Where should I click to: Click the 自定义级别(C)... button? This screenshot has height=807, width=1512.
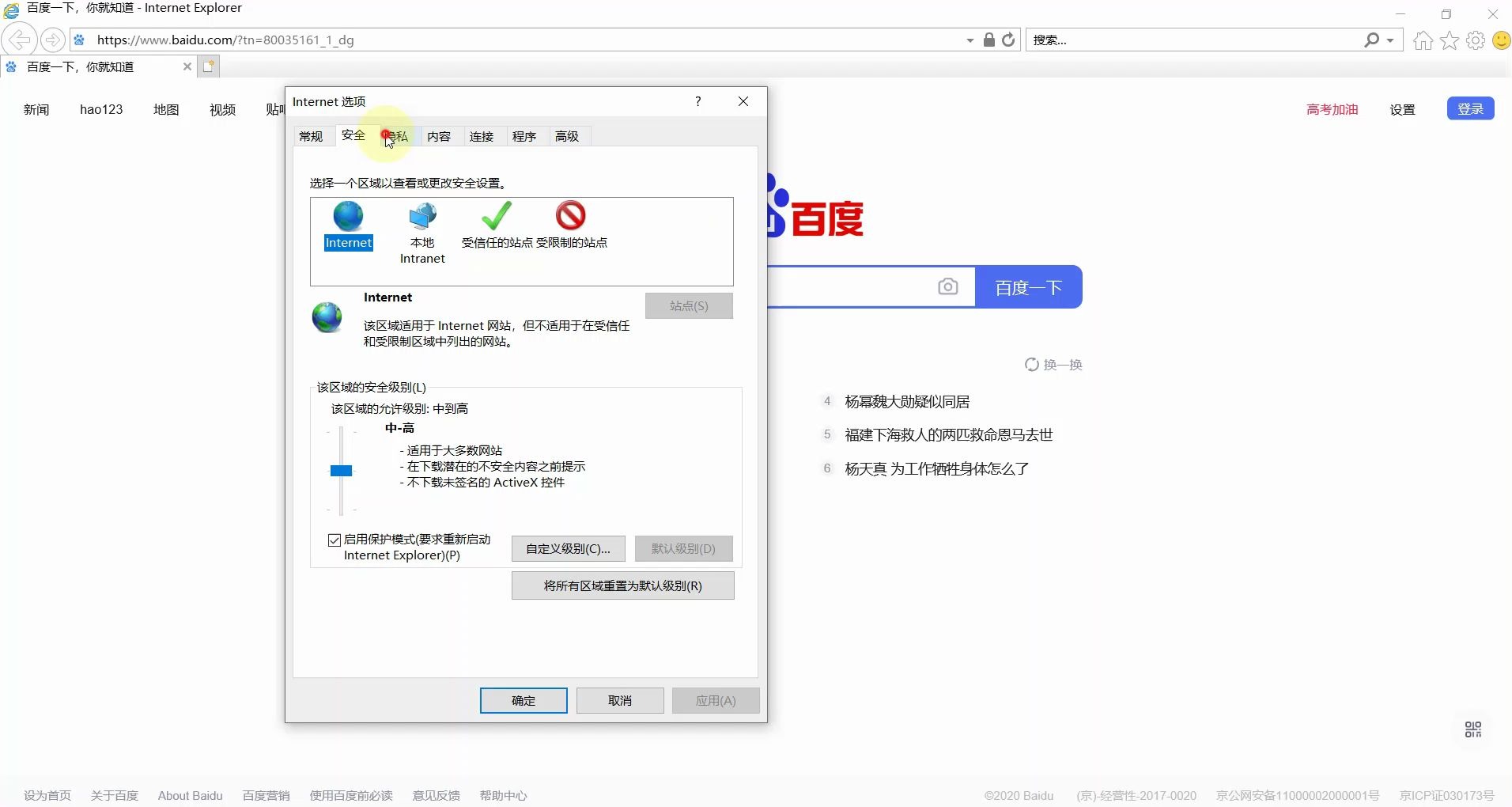coord(568,548)
